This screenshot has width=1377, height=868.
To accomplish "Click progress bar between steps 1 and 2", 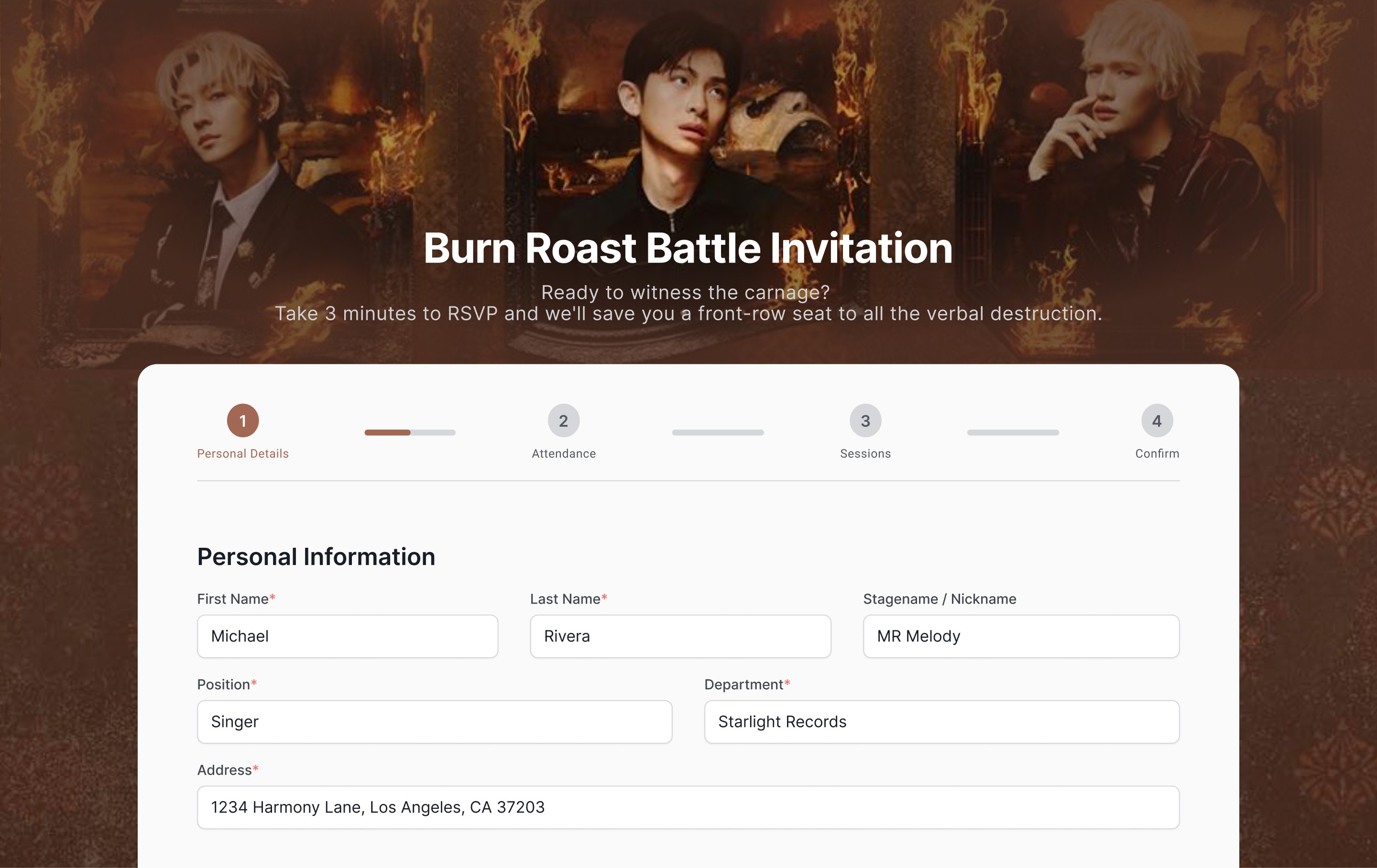I will pyautogui.click(x=410, y=432).
